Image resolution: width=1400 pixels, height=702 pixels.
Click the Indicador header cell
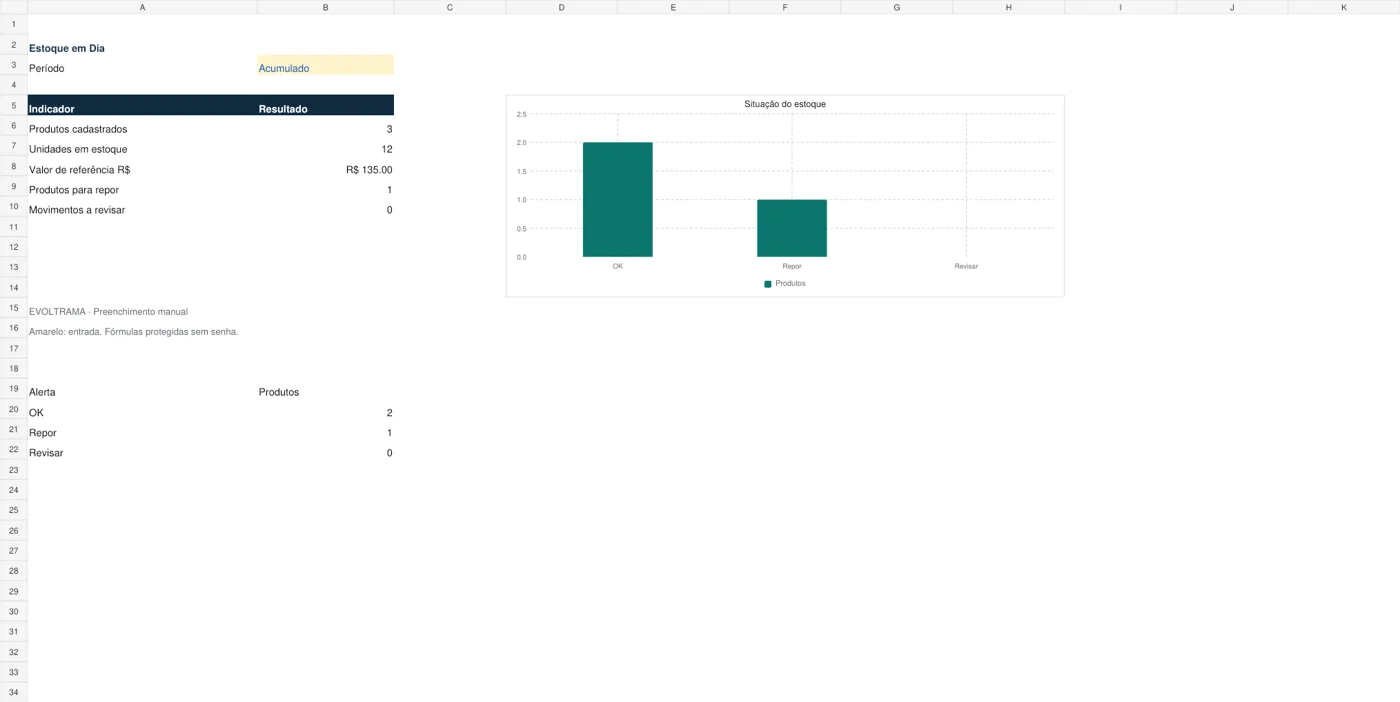pos(142,105)
